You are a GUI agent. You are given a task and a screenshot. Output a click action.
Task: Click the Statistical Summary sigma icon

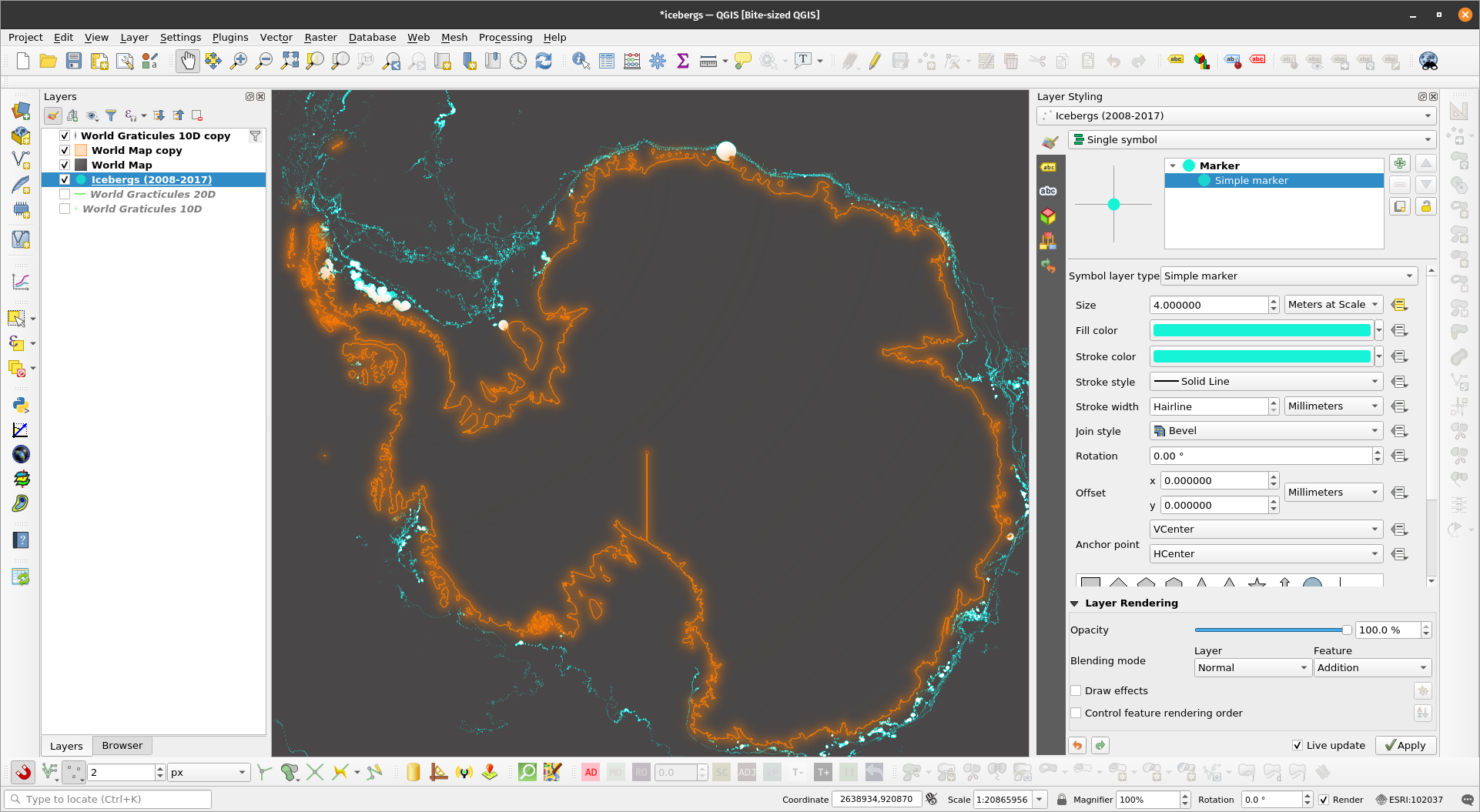coord(682,61)
